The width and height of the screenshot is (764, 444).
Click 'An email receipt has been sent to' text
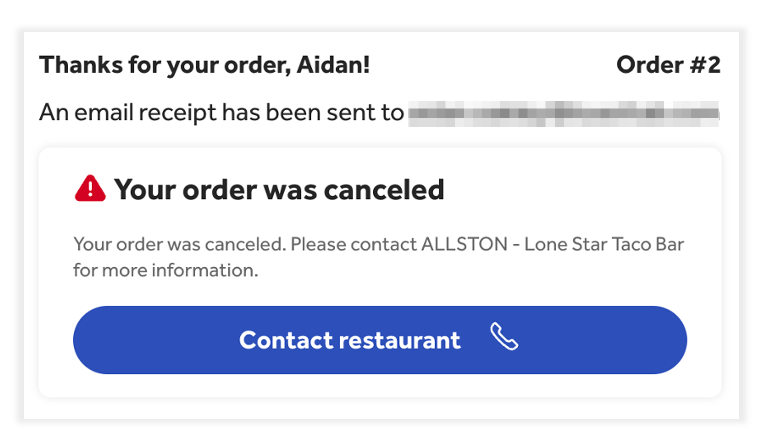[221, 112]
